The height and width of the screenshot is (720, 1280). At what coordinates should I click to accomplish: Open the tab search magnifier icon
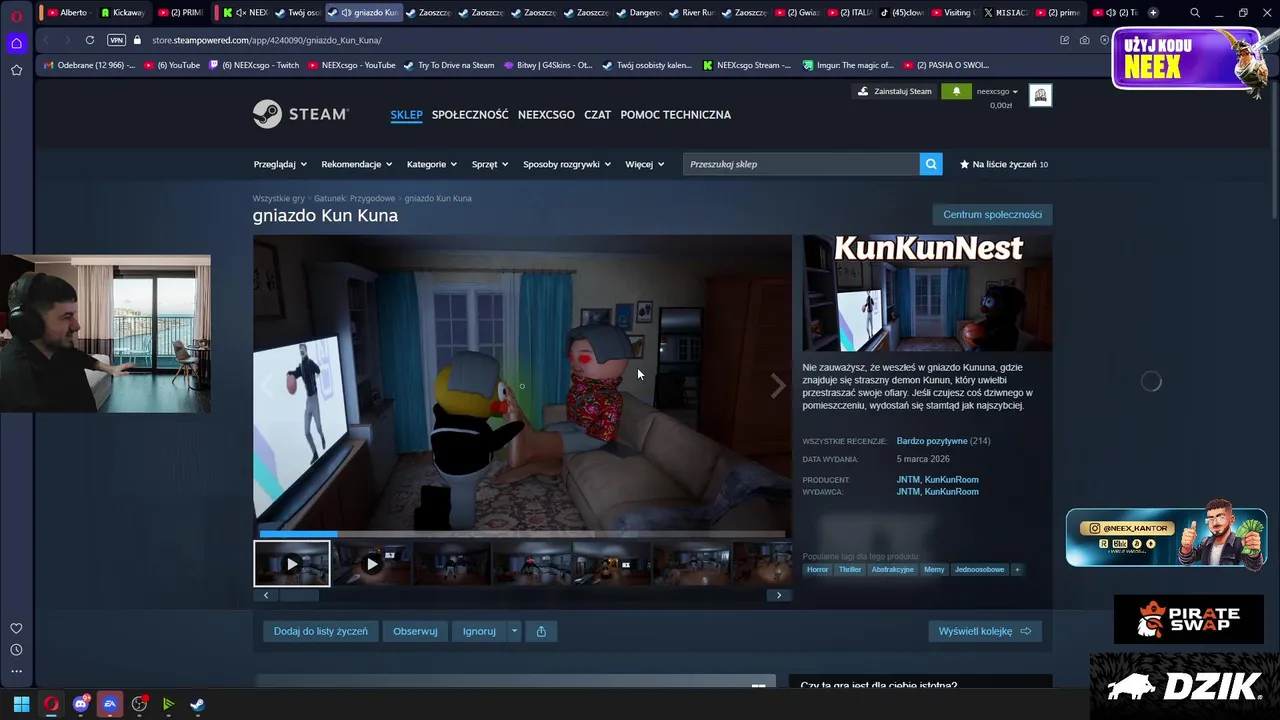click(1195, 13)
